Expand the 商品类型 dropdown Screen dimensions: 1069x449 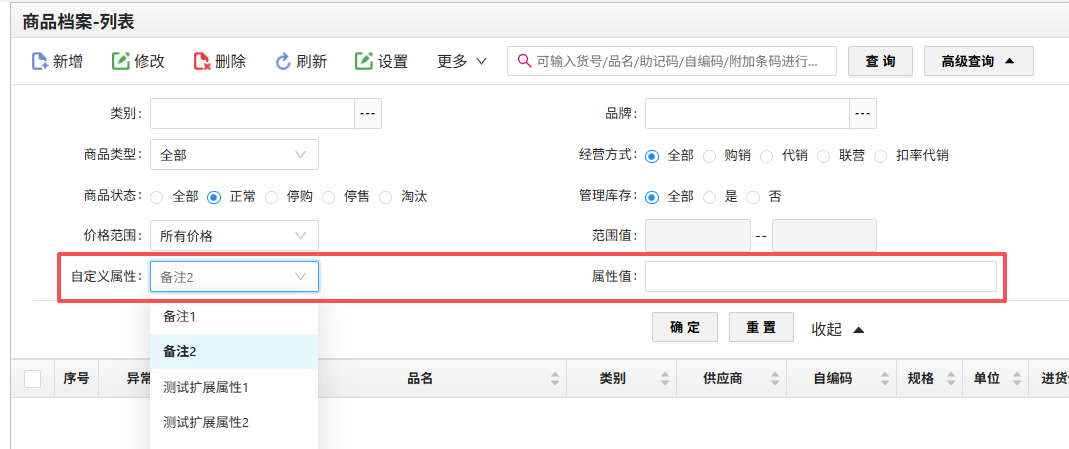pos(234,155)
